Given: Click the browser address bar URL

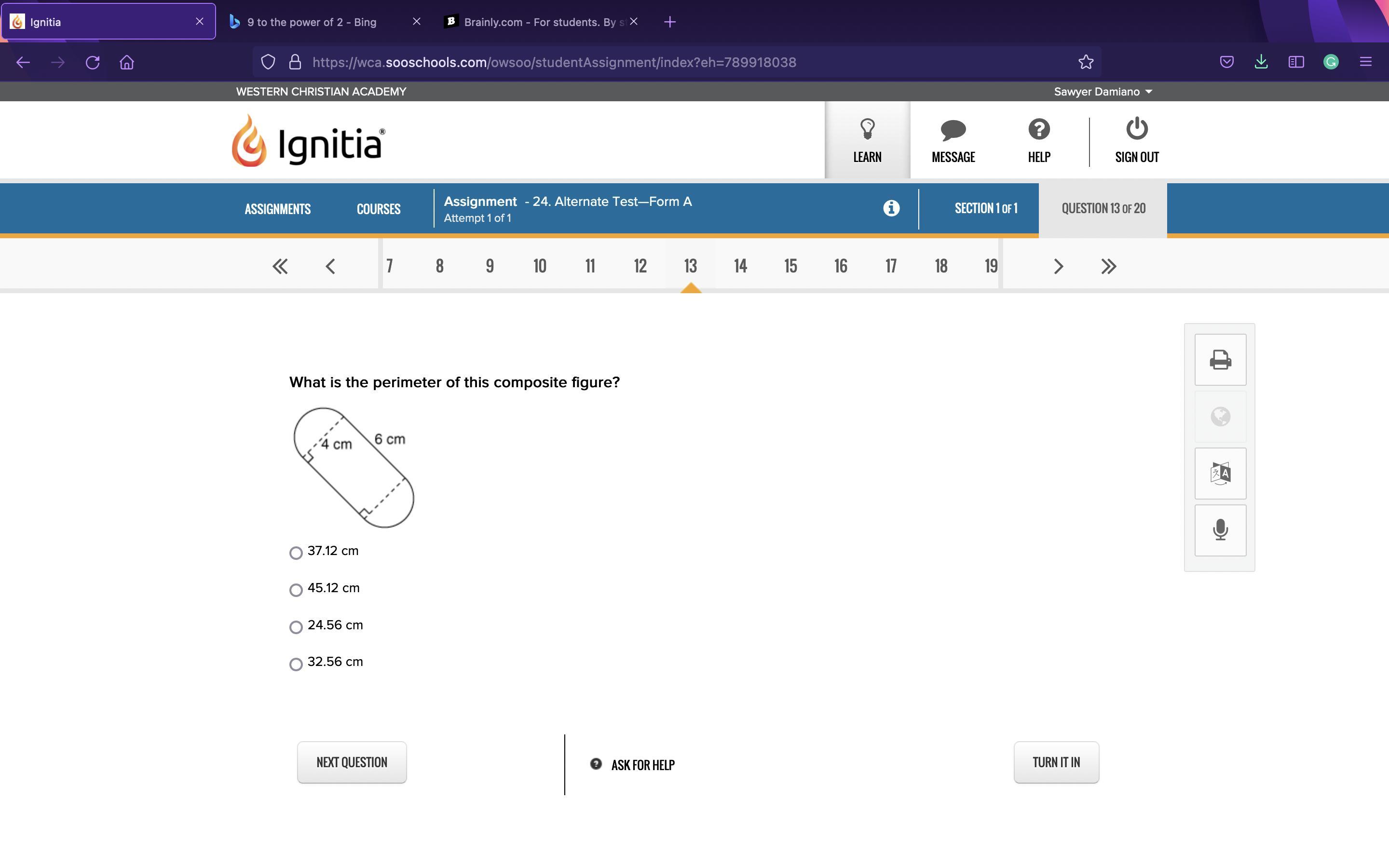Looking at the screenshot, I should 554,62.
